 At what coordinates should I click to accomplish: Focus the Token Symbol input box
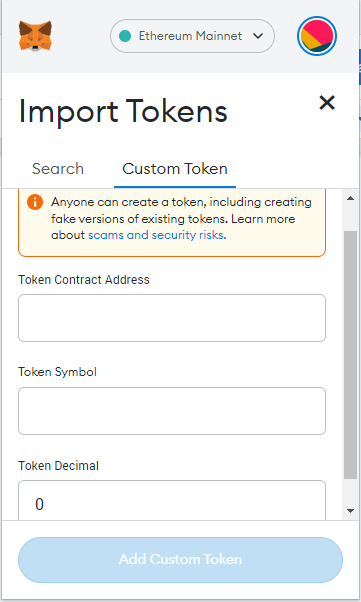[x=172, y=411]
